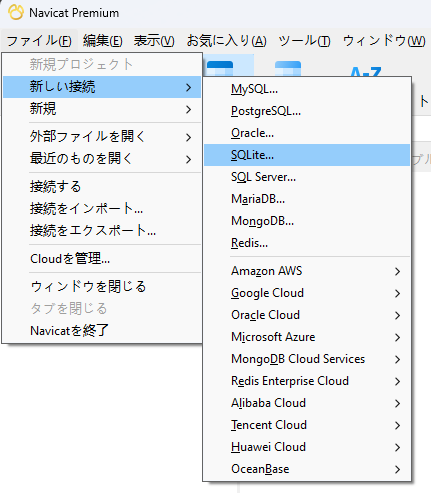The image size is (431, 493).
Task: Open the ツール(T) menu
Action: (304, 41)
